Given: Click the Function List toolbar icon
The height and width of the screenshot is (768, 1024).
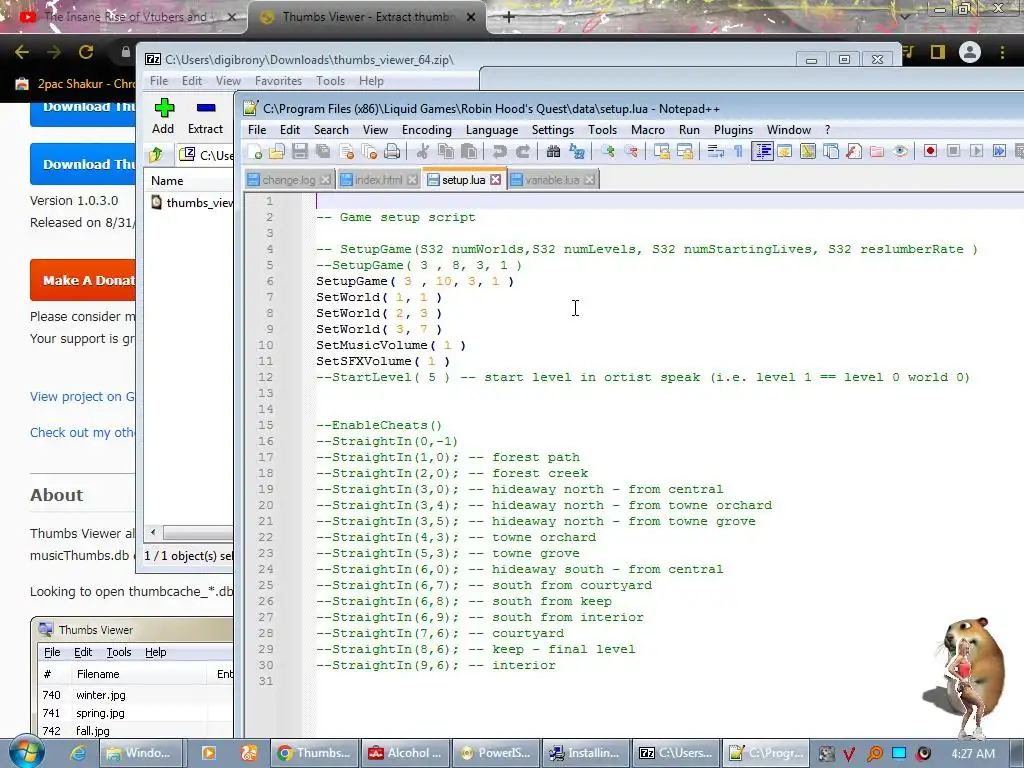Looking at the screenshot, I should [854, 152].
